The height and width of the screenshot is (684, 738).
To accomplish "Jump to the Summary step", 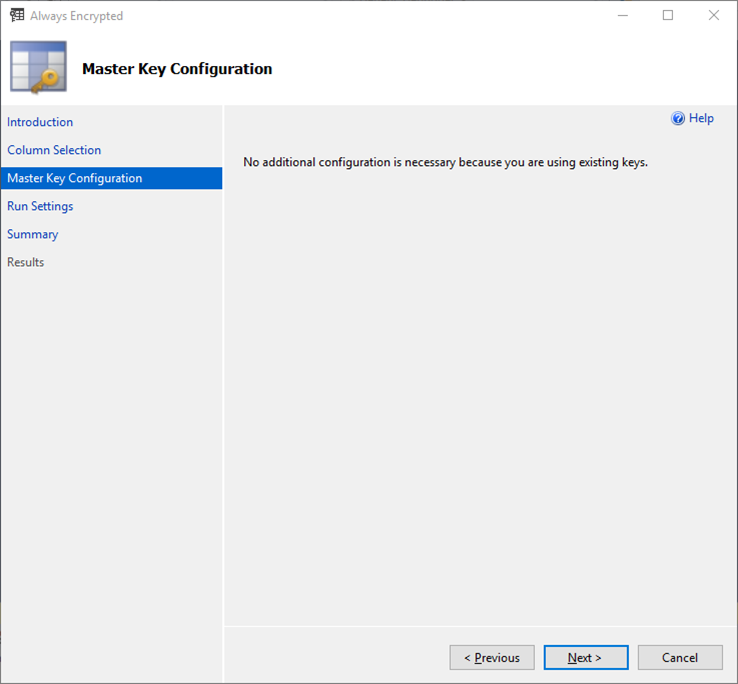I will (33, 234).
